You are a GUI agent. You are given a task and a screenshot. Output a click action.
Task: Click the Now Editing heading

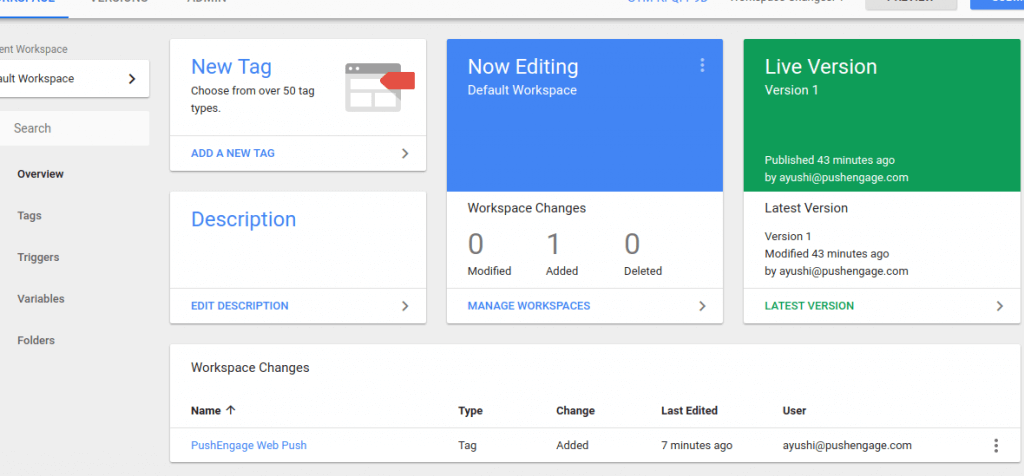[523, 67]
